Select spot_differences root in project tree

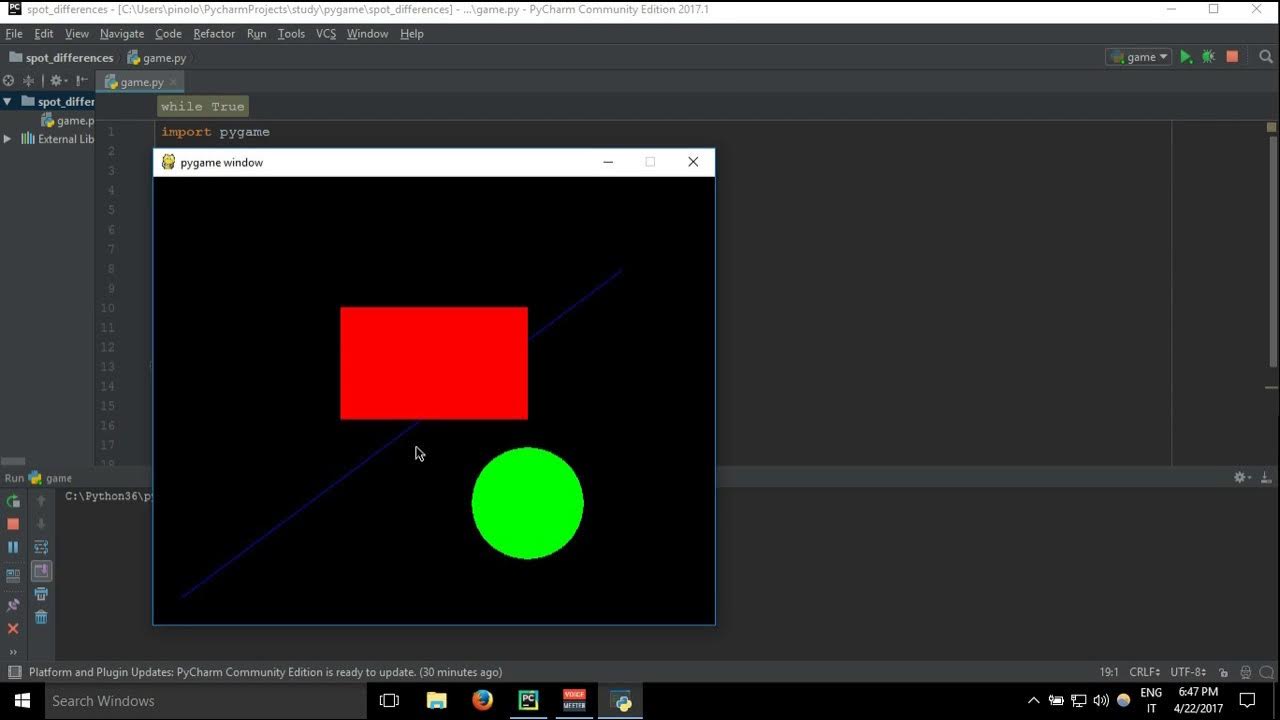click(x=58, y=101)
